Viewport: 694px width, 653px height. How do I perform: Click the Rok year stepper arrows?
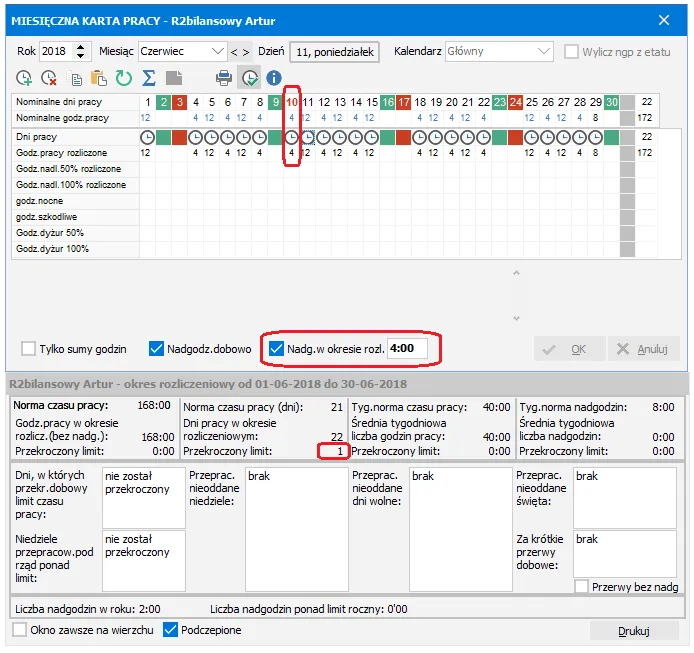coord(81,50)
